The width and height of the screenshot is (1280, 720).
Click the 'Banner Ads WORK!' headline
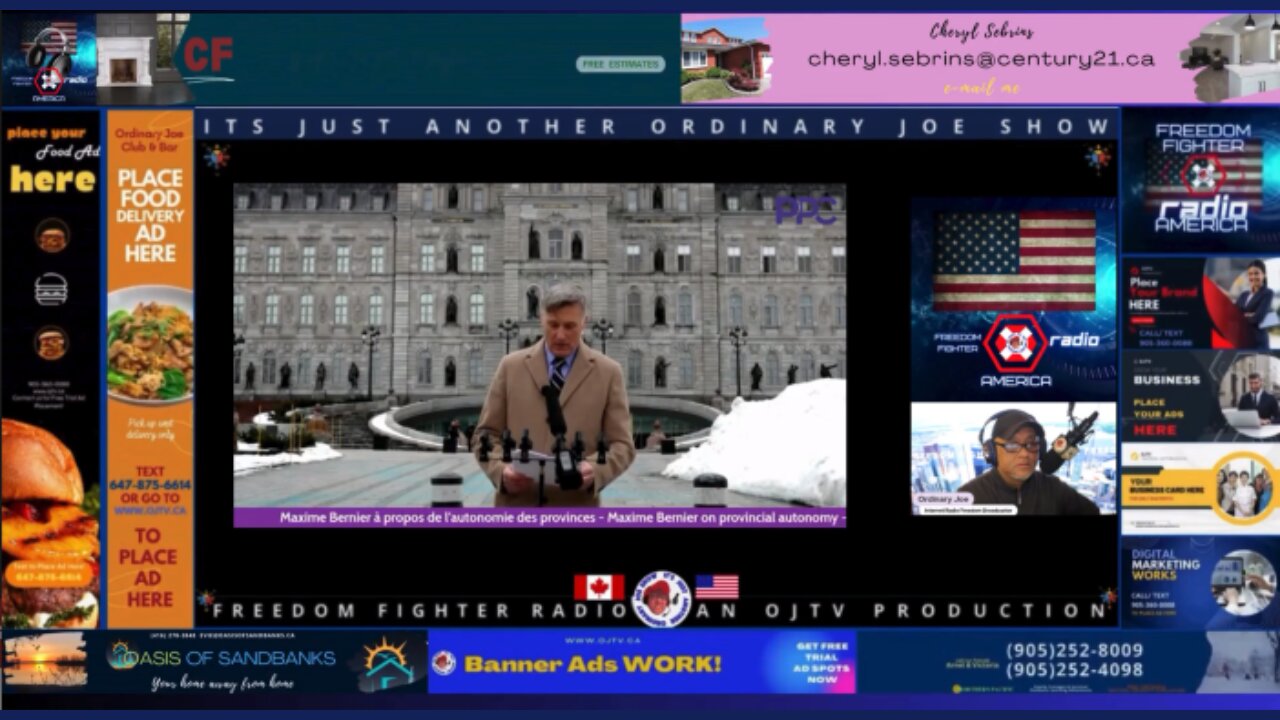592,664
